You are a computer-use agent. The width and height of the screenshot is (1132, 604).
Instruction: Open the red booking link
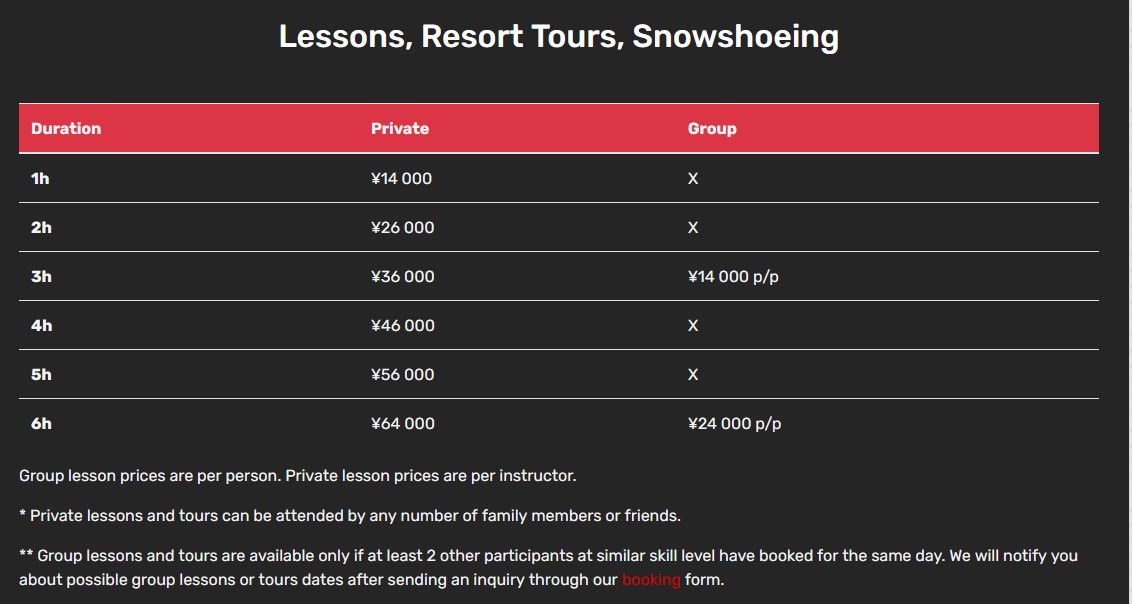650,579
